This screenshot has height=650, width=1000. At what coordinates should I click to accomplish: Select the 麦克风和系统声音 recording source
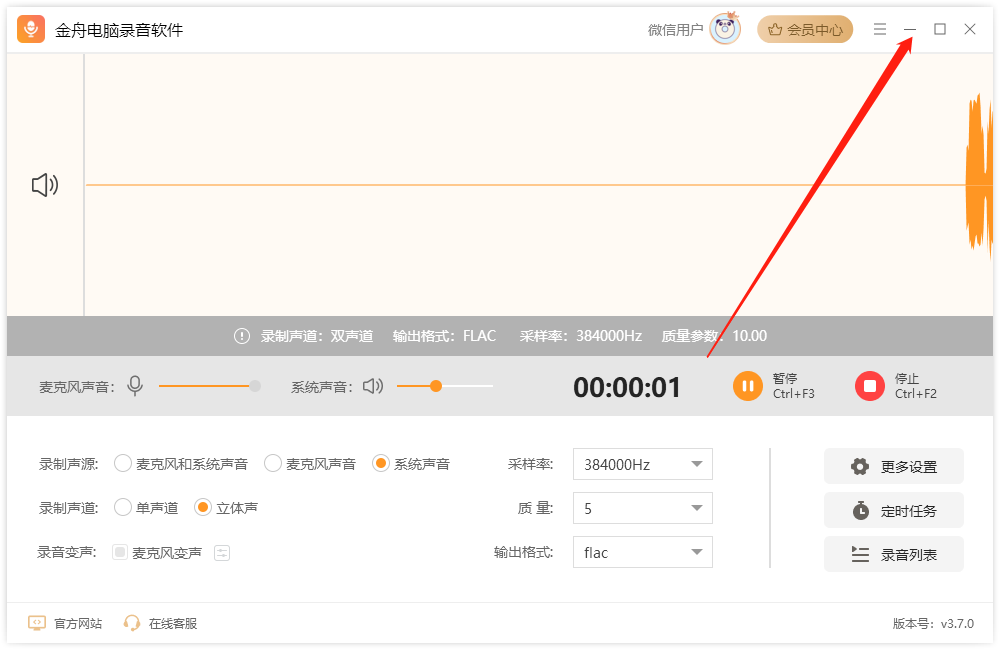[x=123, y=463]
